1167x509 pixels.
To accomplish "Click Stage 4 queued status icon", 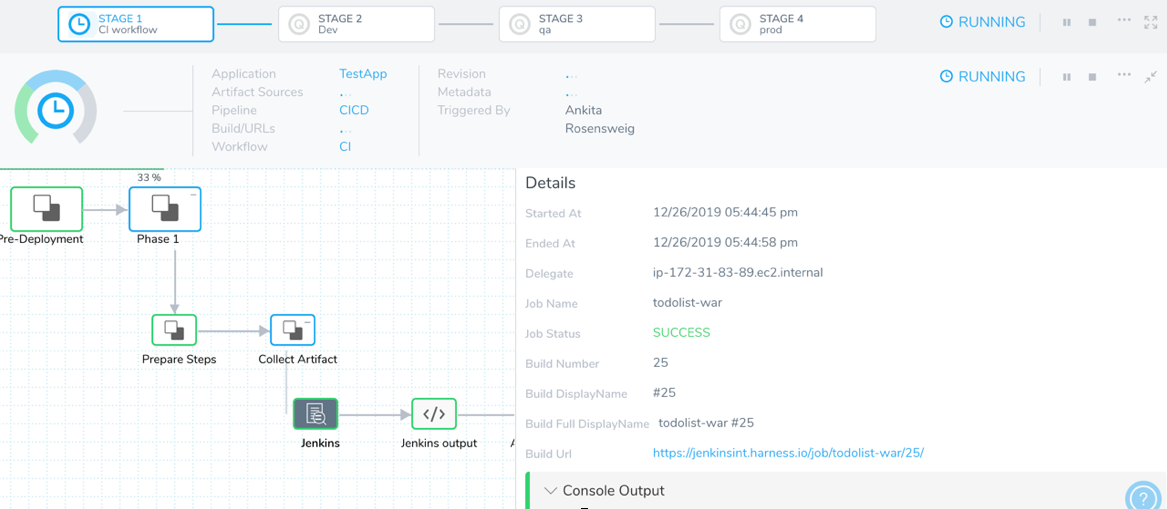I will [x=740, y=25].
